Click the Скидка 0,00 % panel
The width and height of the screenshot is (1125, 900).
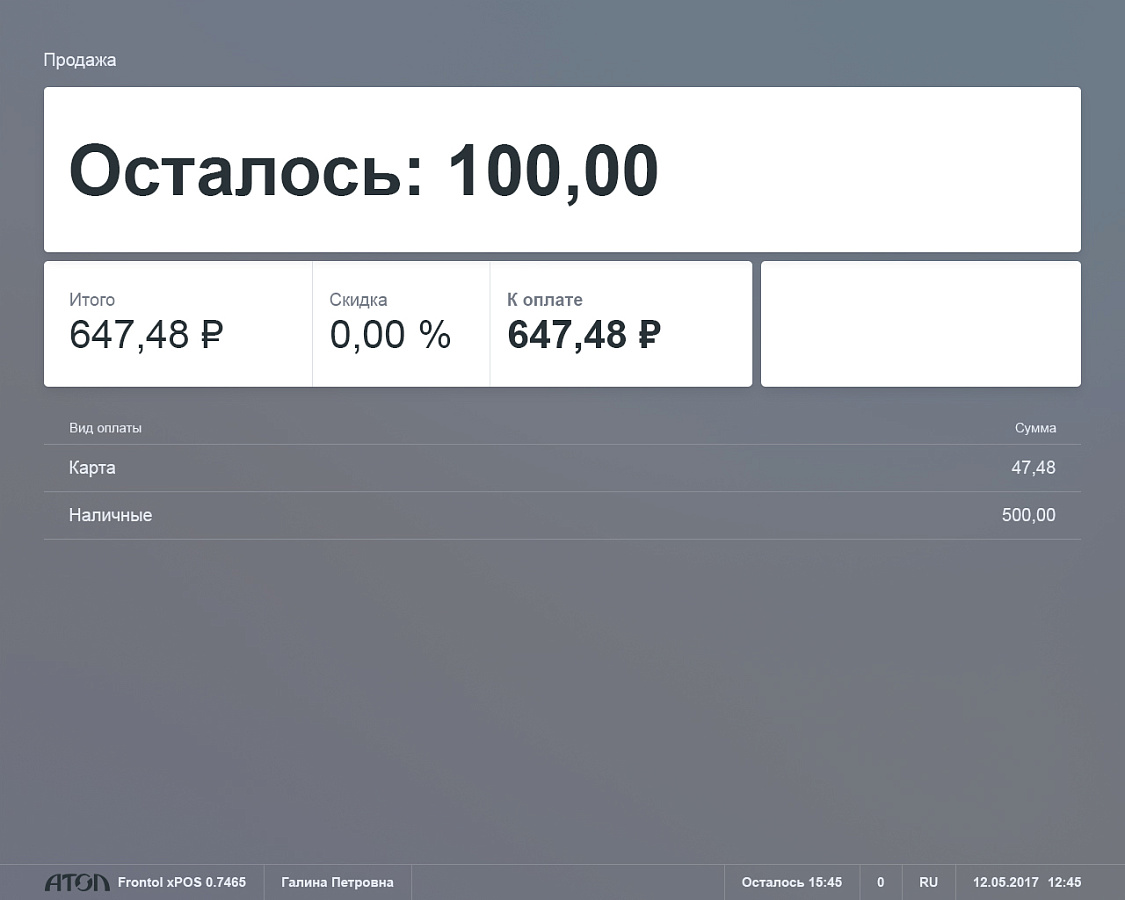[x=400, y=324]
